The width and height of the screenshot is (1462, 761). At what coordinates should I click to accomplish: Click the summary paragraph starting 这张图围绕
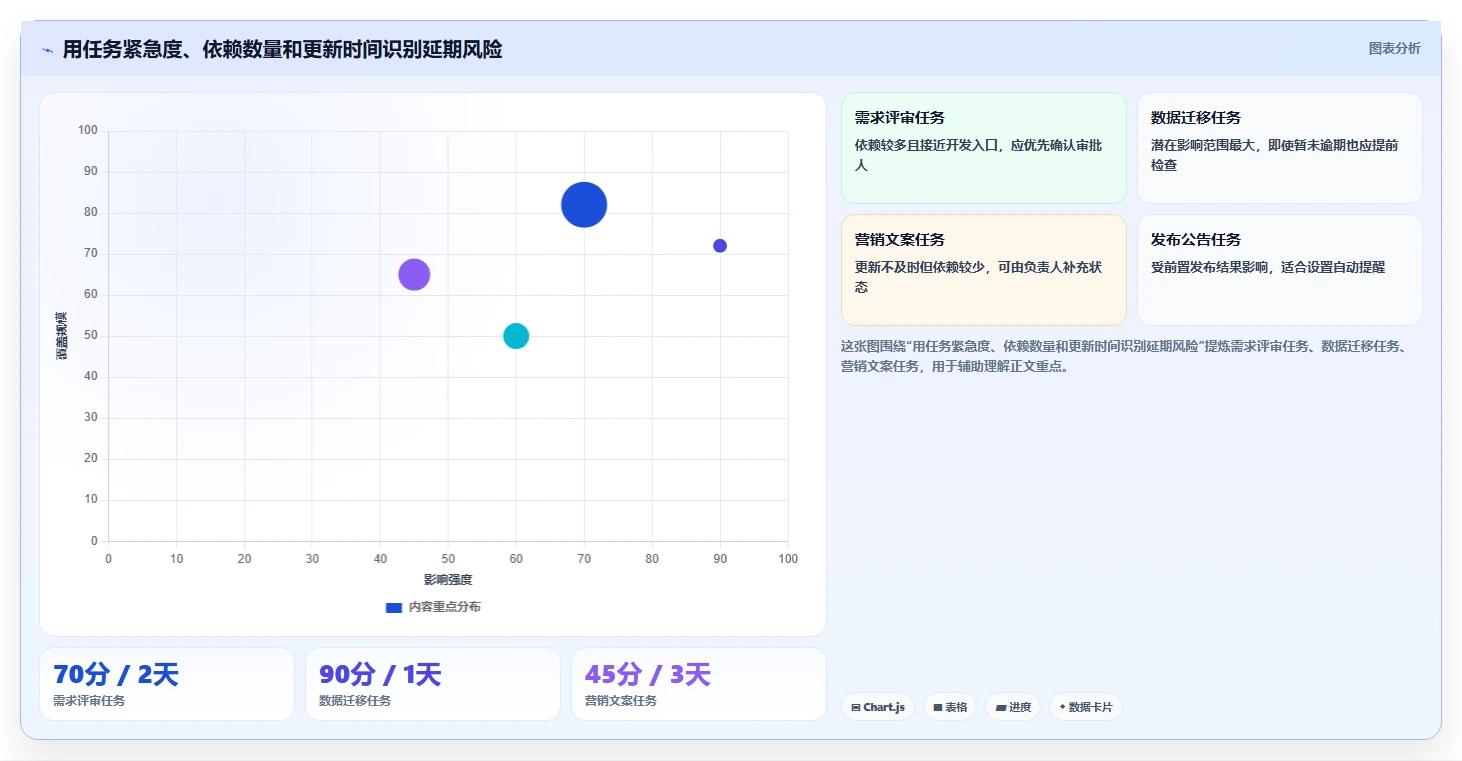tap(1124, 356)
